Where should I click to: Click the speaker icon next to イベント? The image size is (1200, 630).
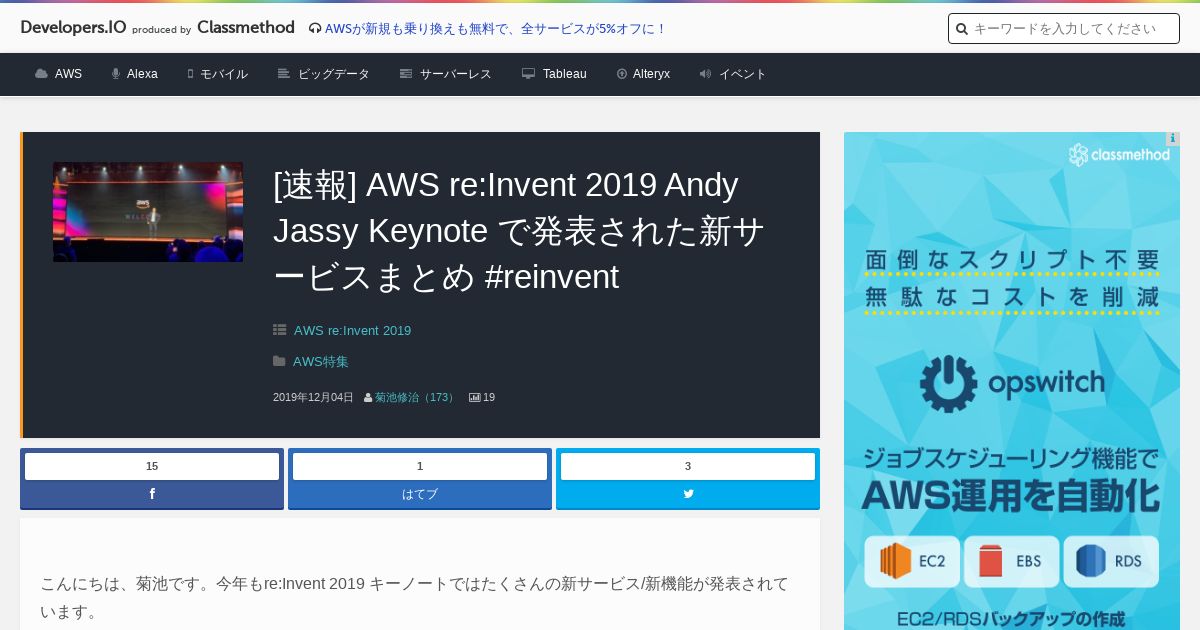[705, 74]
